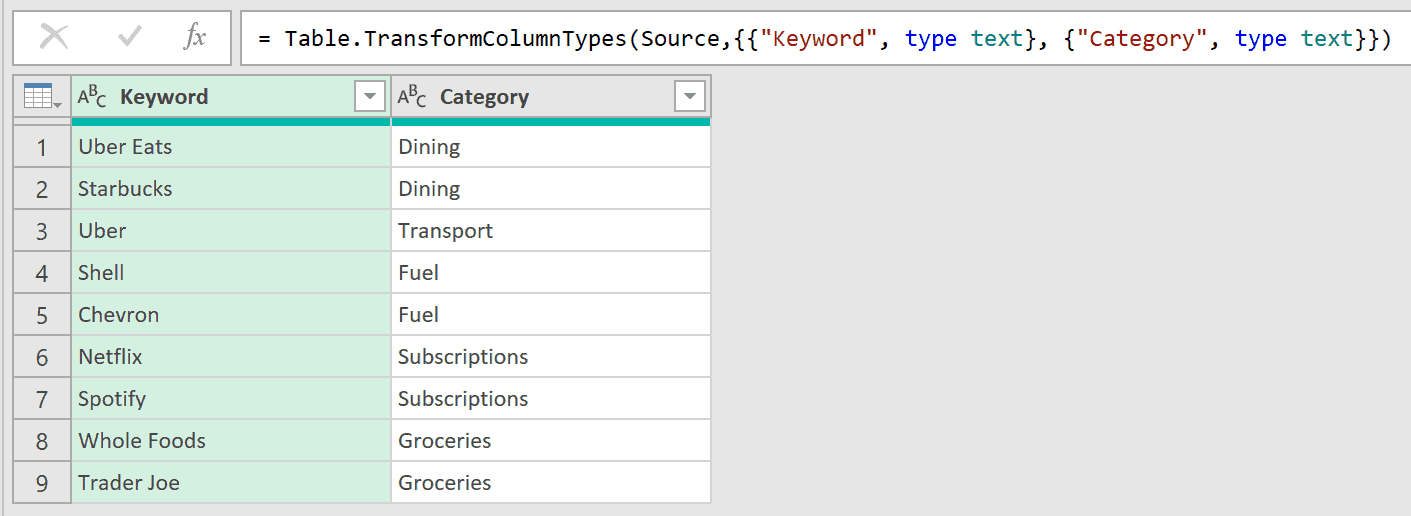Viewport: 1411px width, 516px height.
Task: Click the fx function icon
Action: pyautogui.click(x=195, y=38)
